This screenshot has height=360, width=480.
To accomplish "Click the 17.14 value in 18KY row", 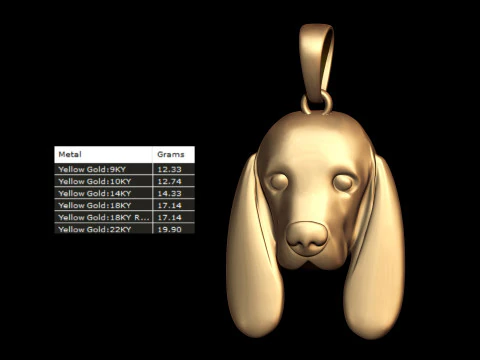I will 169,205.
